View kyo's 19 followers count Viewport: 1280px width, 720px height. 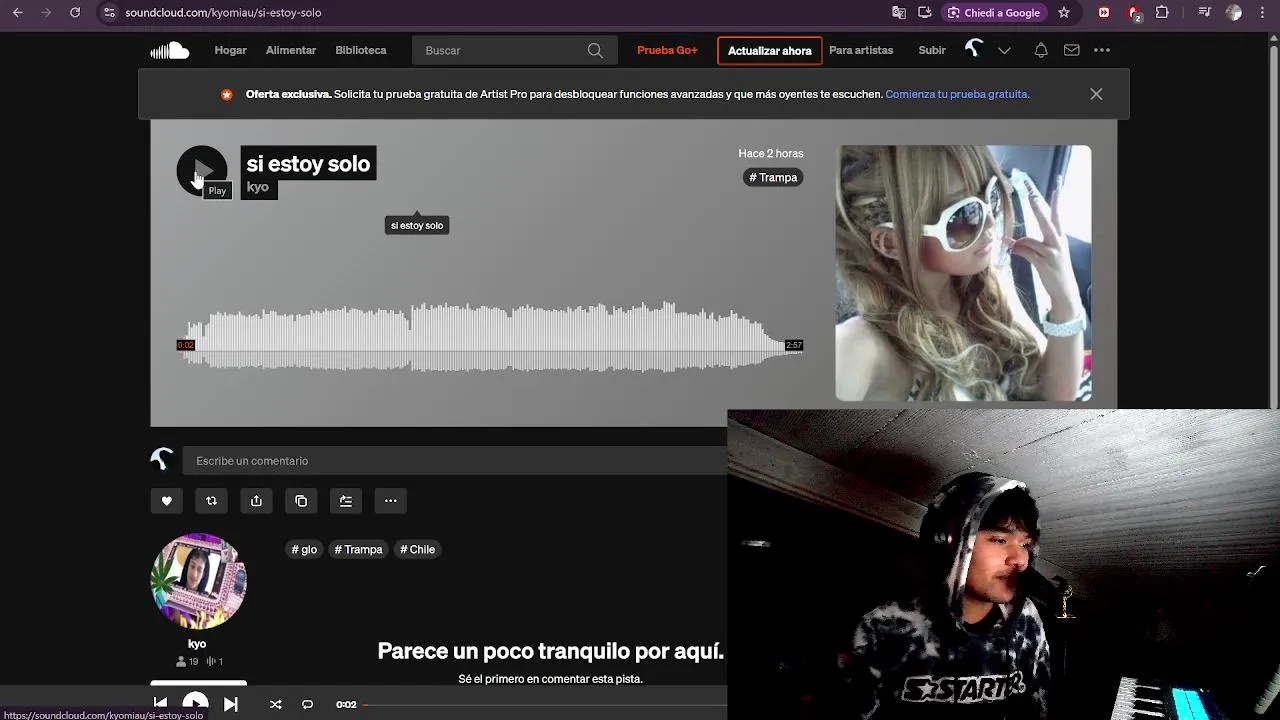(187, 661)
